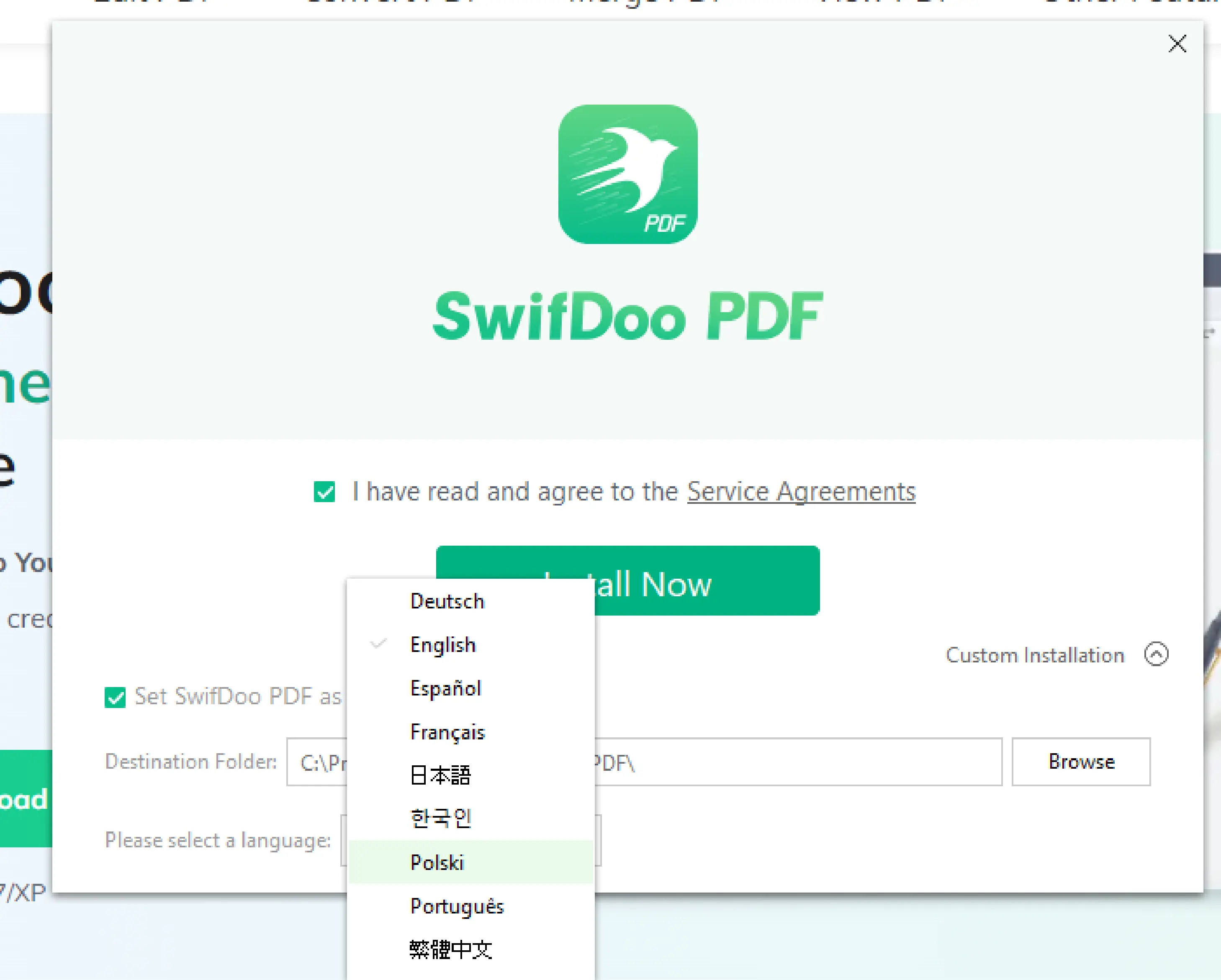Toggle Set SwifDoo PDF as default checkbox
The width and height of the screenshot is (1221, 980).
coord(115,698)
